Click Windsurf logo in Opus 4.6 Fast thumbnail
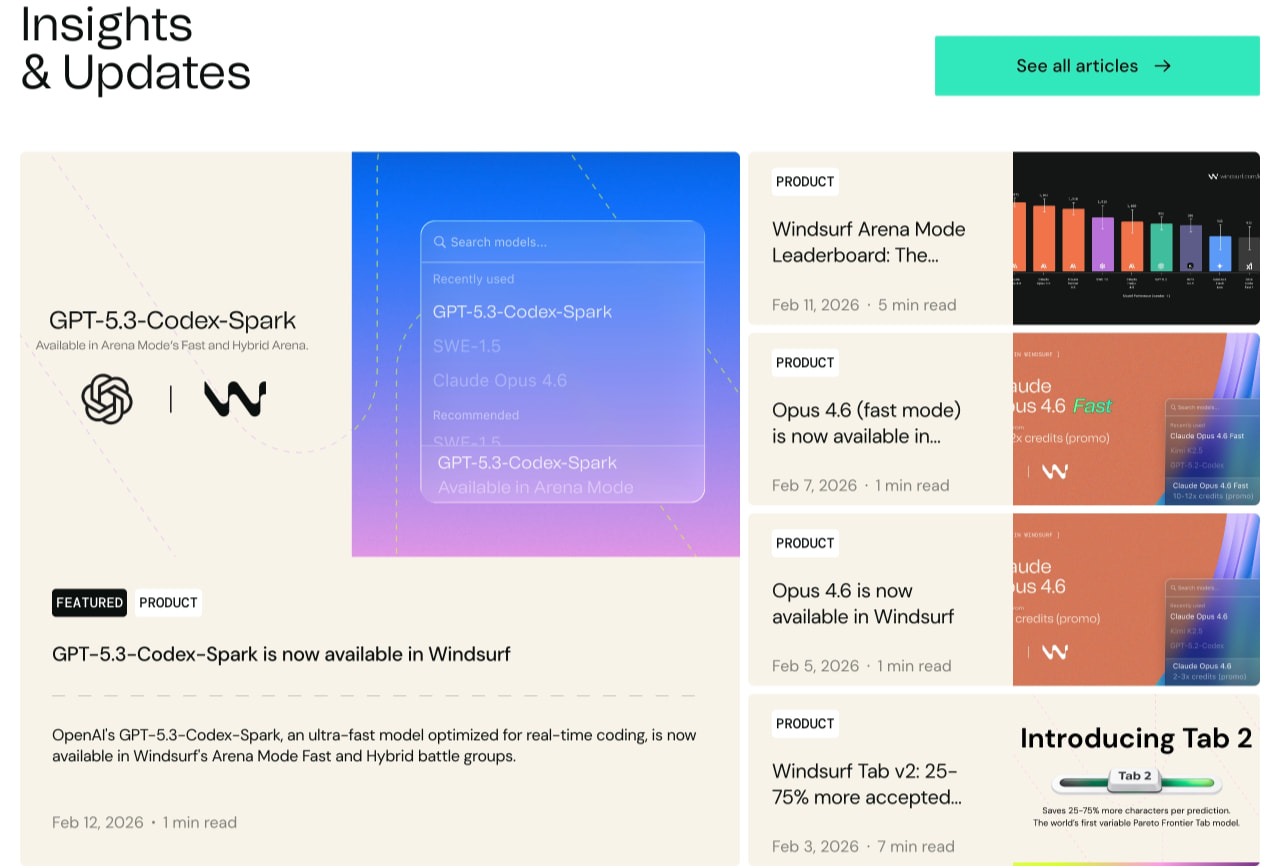 1055,470
